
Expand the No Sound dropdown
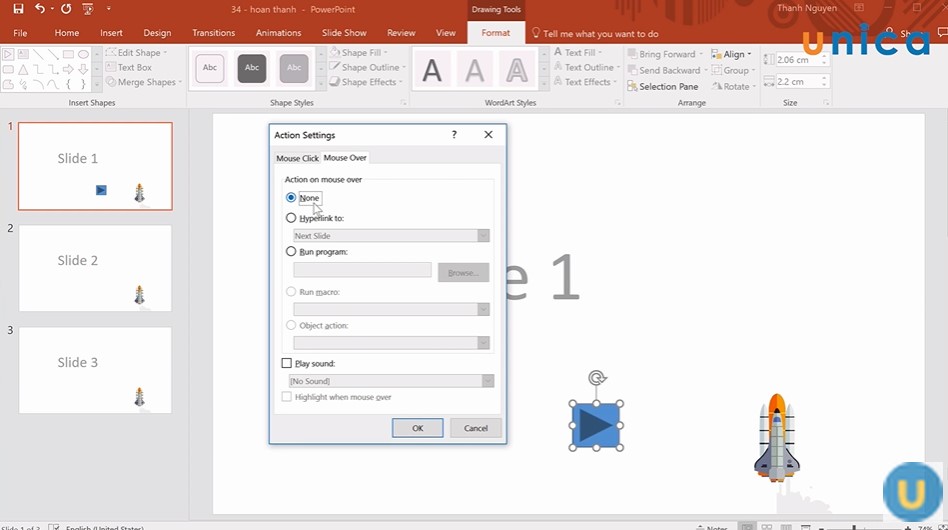tap(488, 381)
